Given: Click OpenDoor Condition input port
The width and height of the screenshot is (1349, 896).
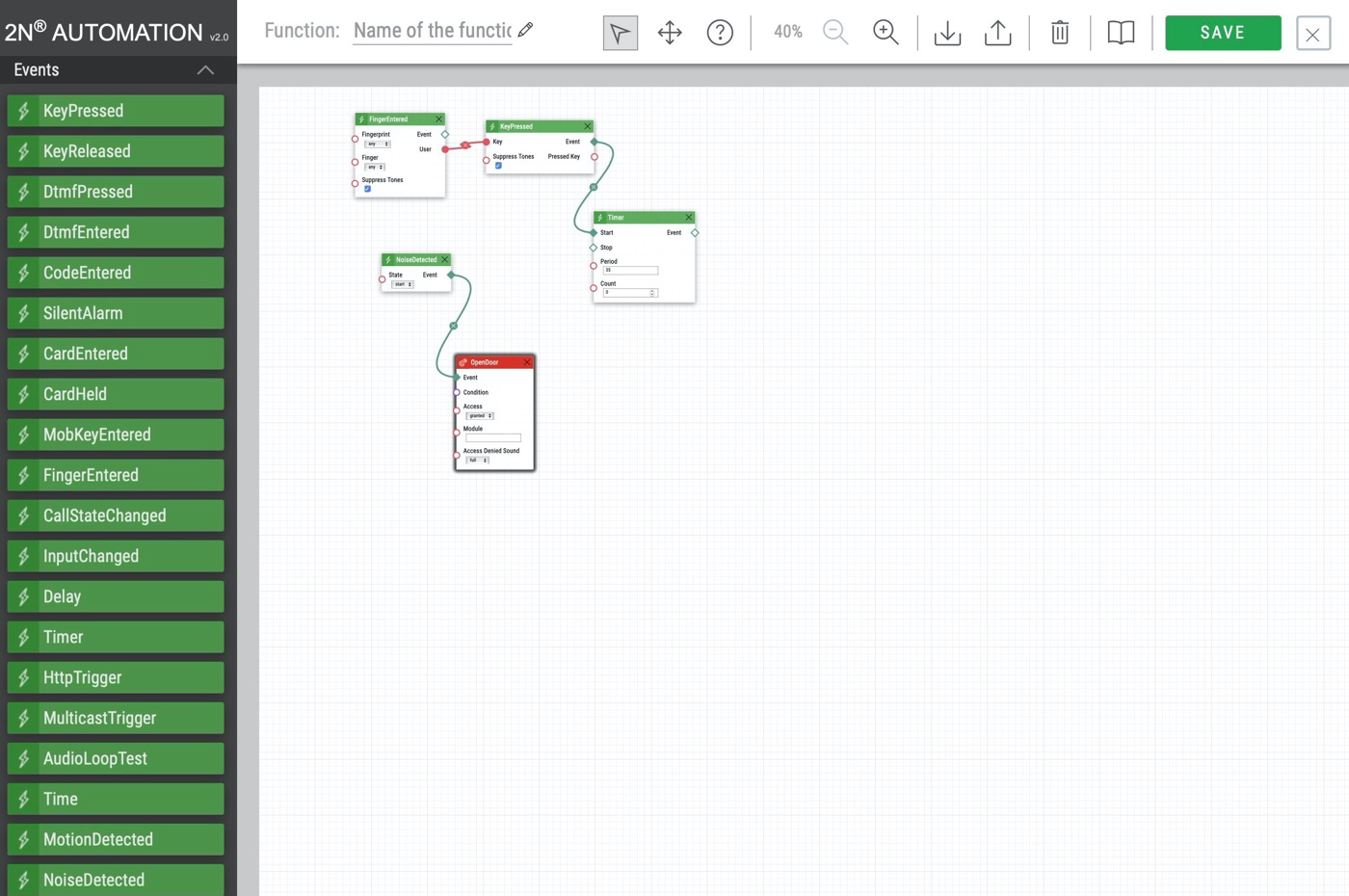Looking at the screenshot, I should [x=457, y=392].
